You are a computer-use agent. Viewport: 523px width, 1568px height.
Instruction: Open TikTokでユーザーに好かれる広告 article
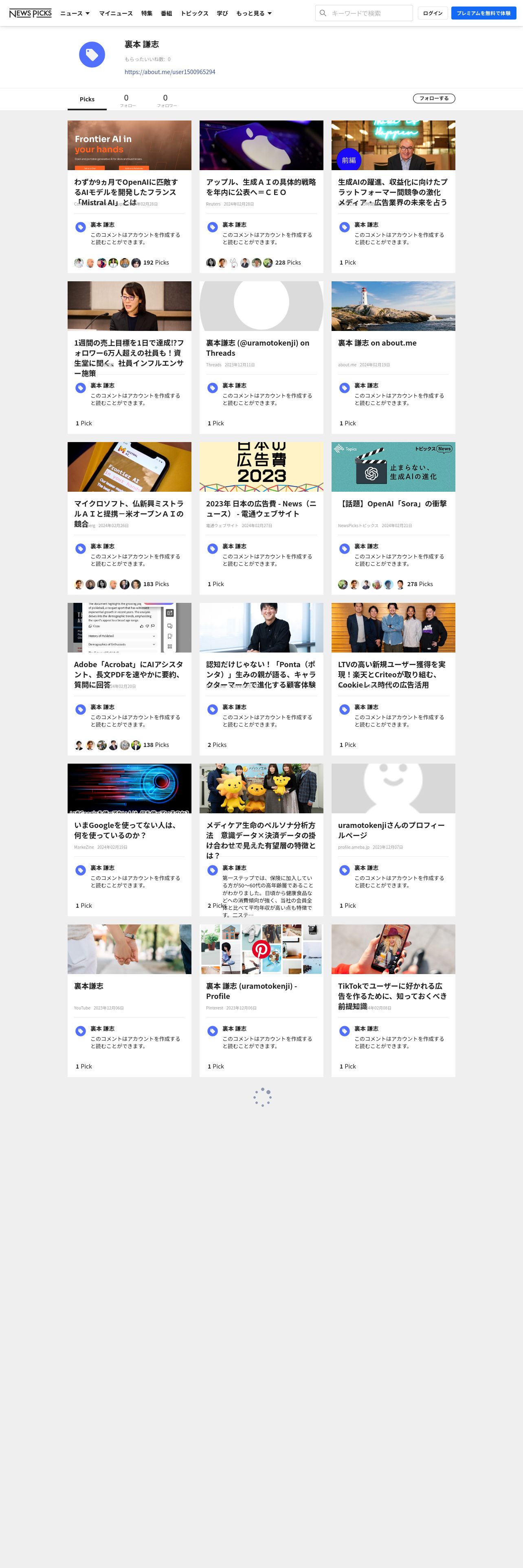click(393, 995)
